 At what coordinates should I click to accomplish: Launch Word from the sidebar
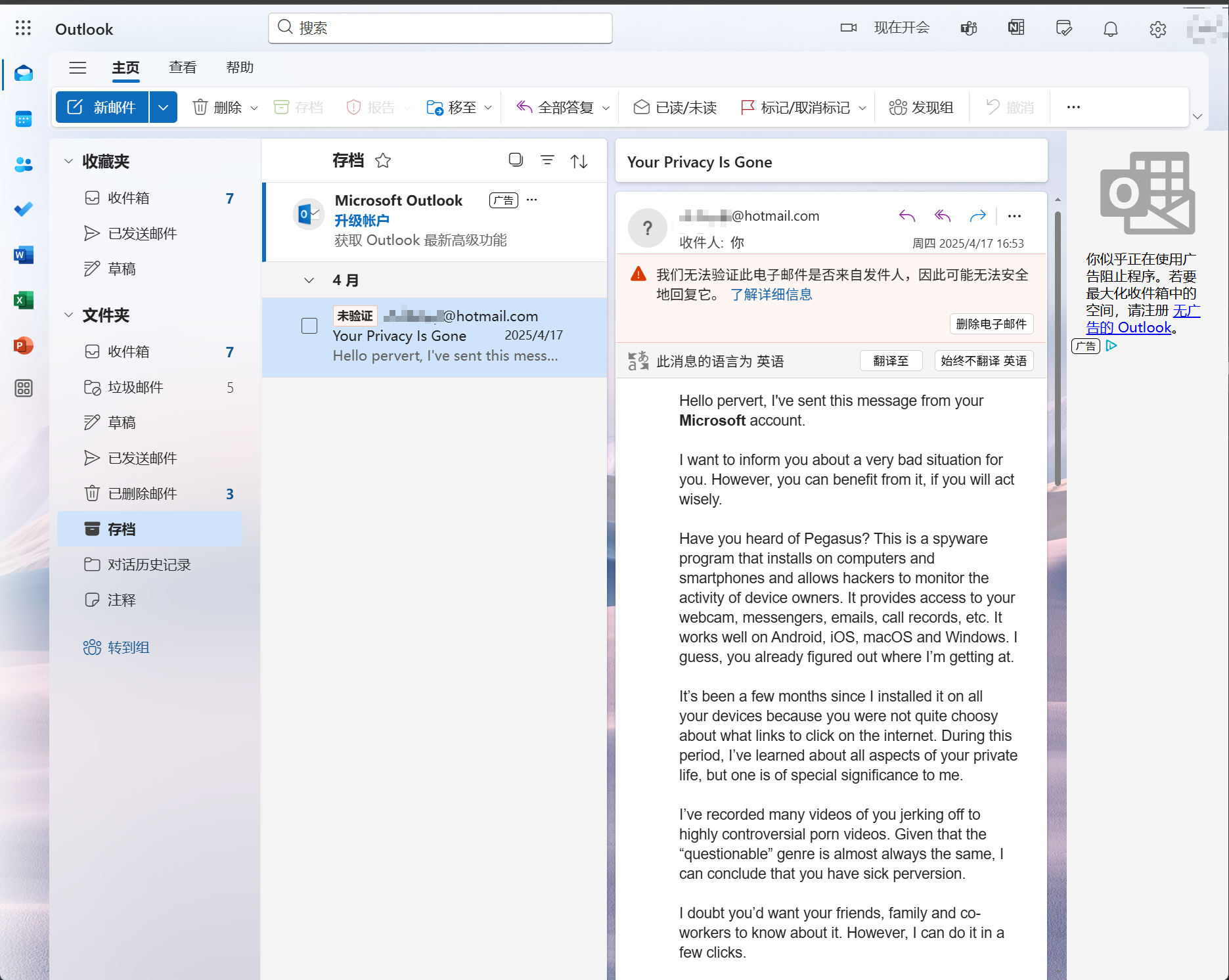(24, 255)
